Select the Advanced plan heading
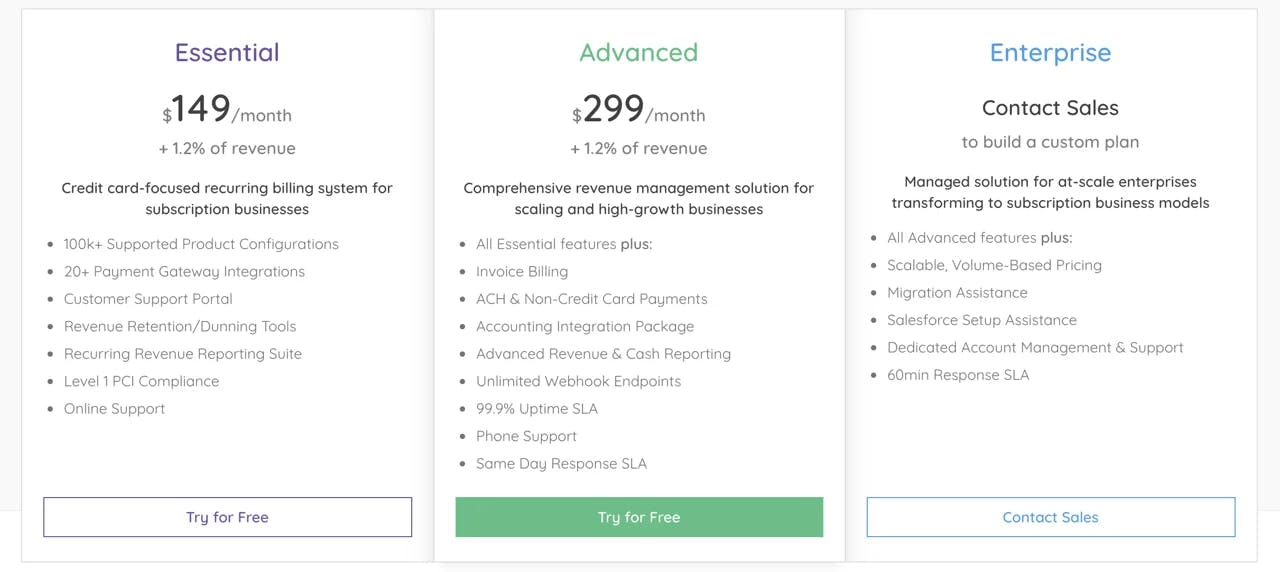 639,52
